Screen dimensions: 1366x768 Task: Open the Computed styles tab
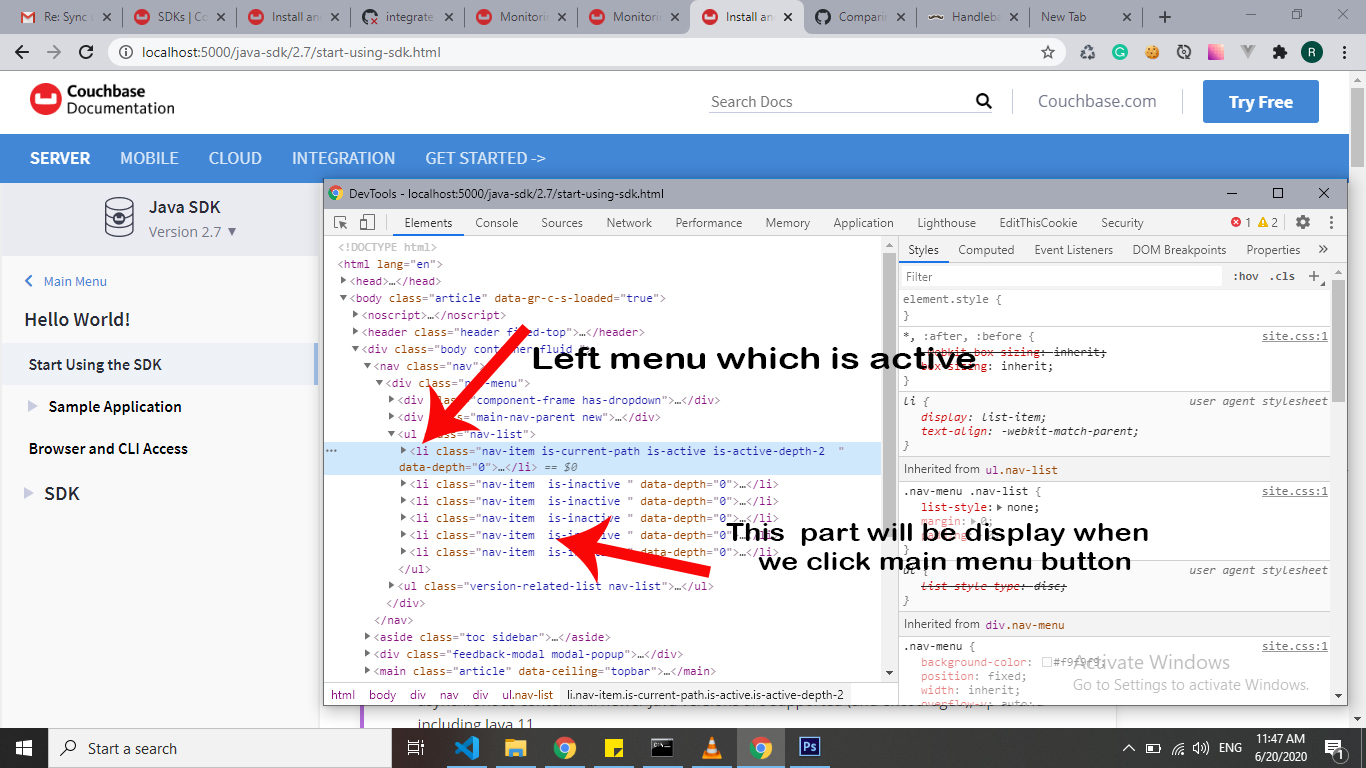click(x=986, y=250)
